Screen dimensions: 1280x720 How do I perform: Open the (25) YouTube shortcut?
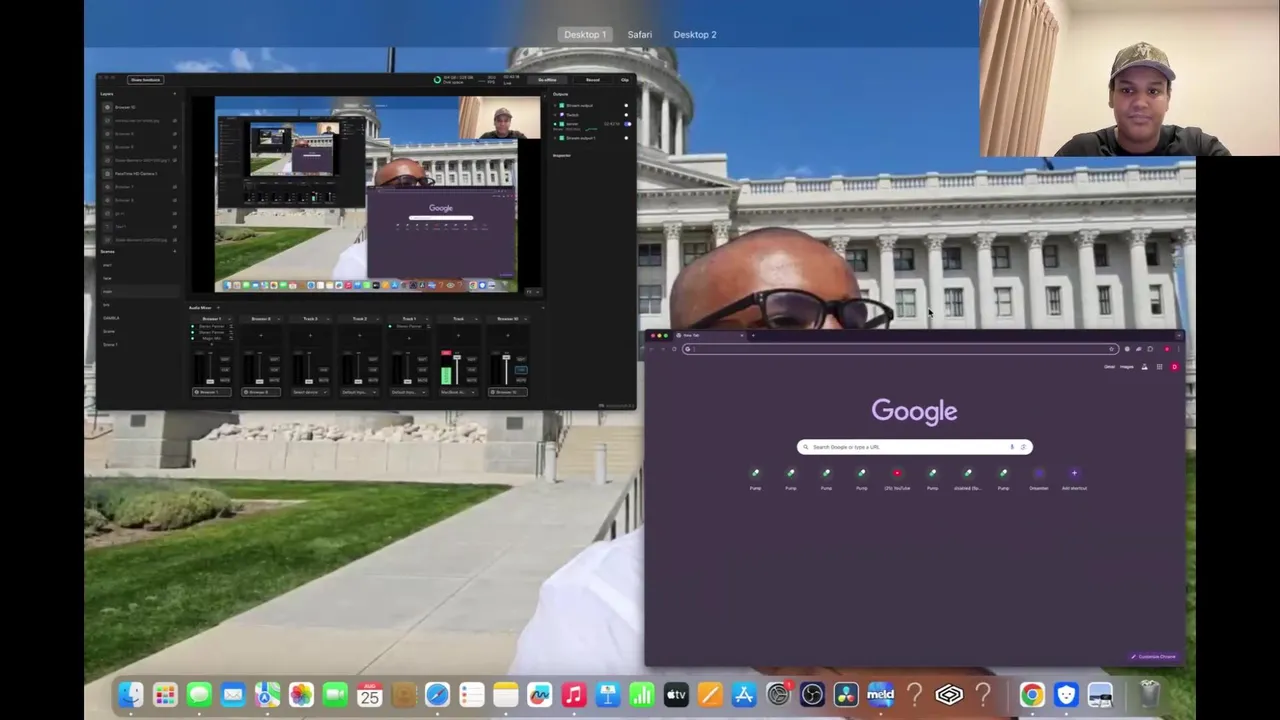pyautogui.click(x=897, y=478)
